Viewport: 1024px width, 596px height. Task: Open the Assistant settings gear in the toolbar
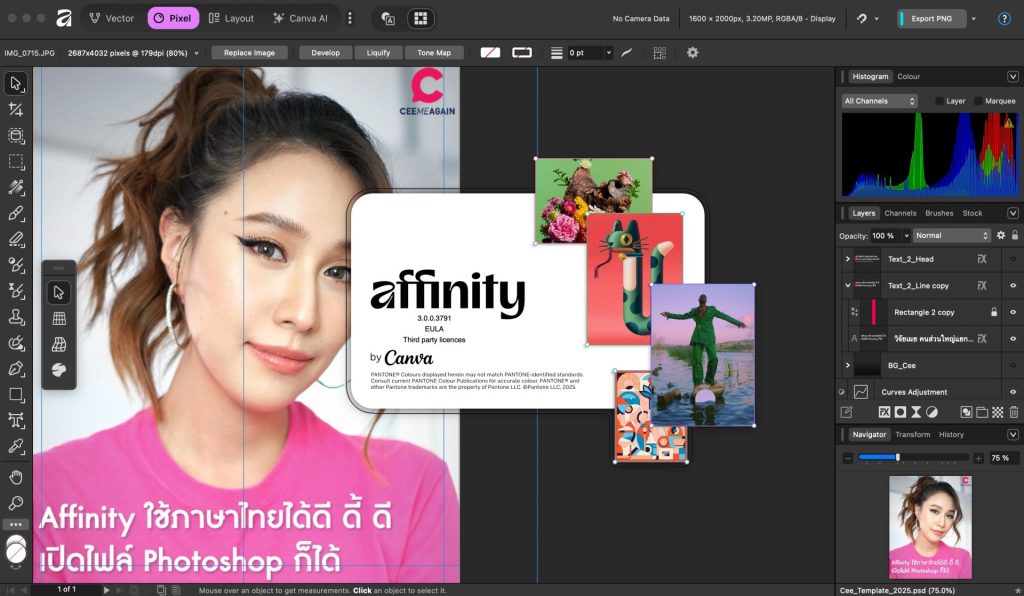pos(693,52)
